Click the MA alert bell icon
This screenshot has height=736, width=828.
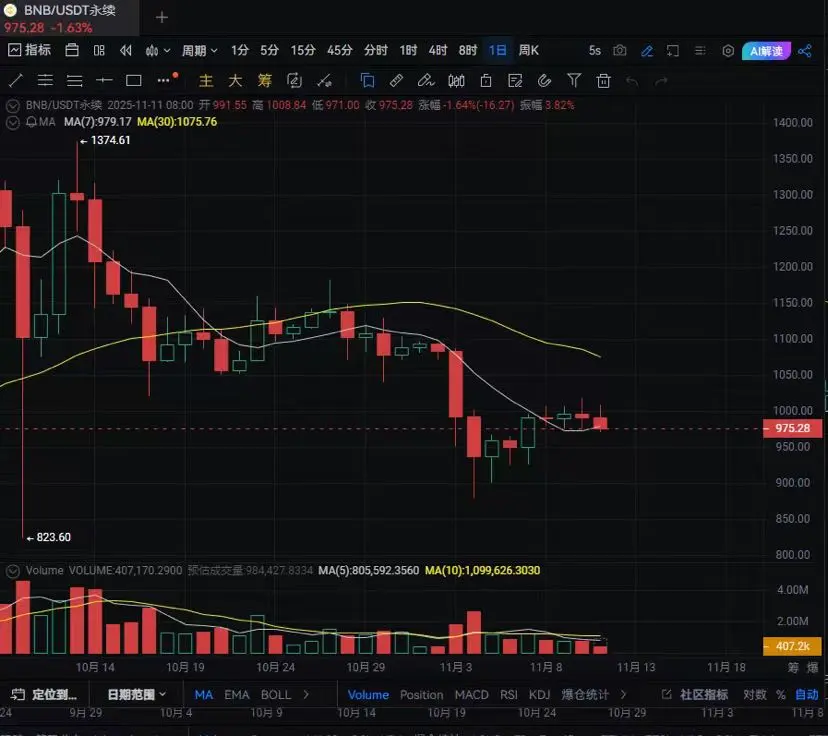(x=31, y=122)
